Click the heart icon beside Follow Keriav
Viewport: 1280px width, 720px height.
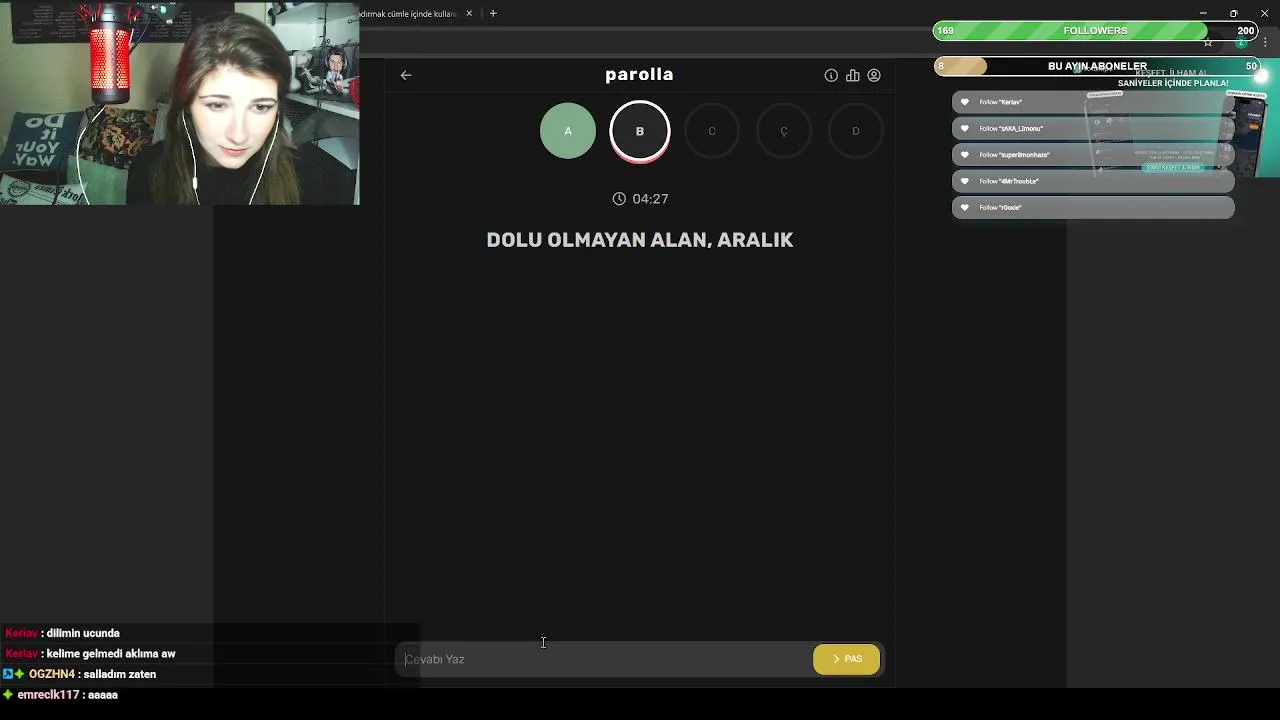click(x=965, y=102)
